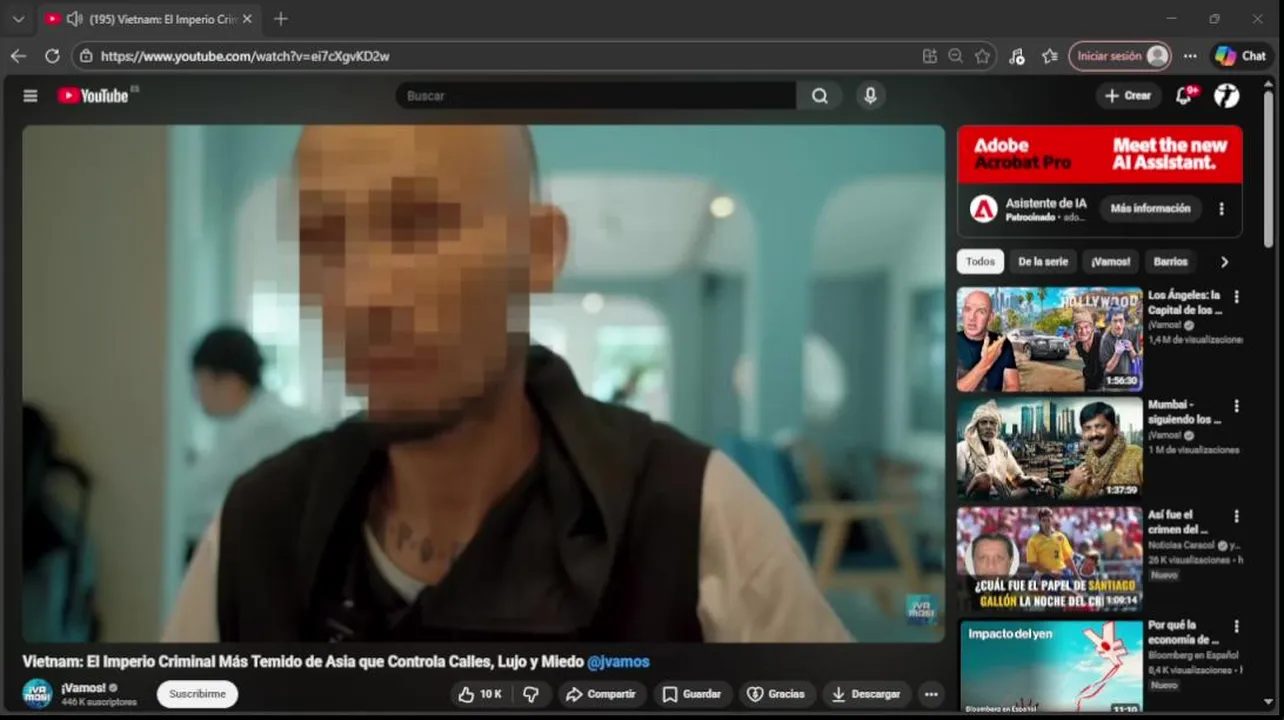Open the Copilot Chat button
This screenshot has width=1284, height=720.
(1241, 56)
